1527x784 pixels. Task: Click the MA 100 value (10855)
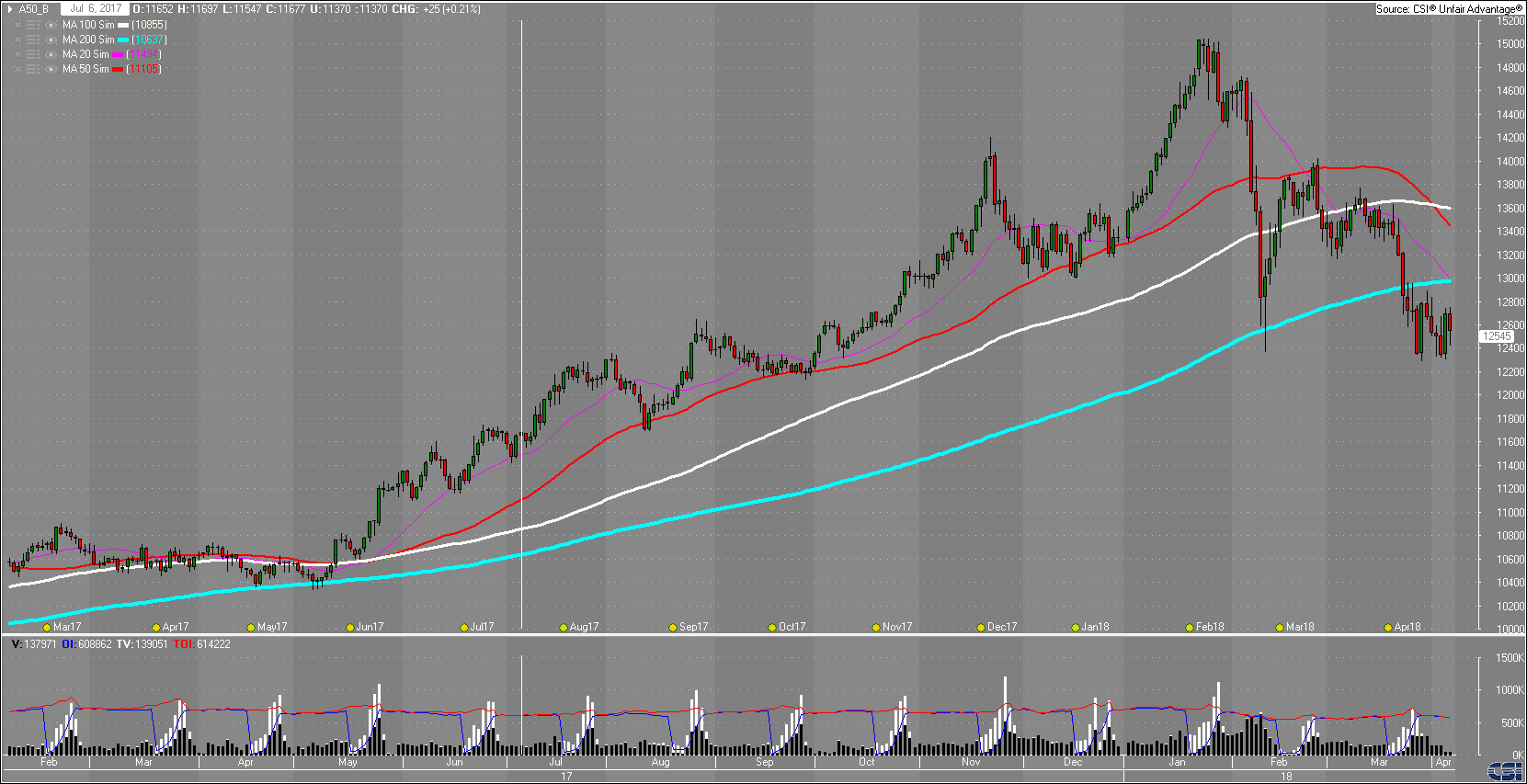coord(149,25)
